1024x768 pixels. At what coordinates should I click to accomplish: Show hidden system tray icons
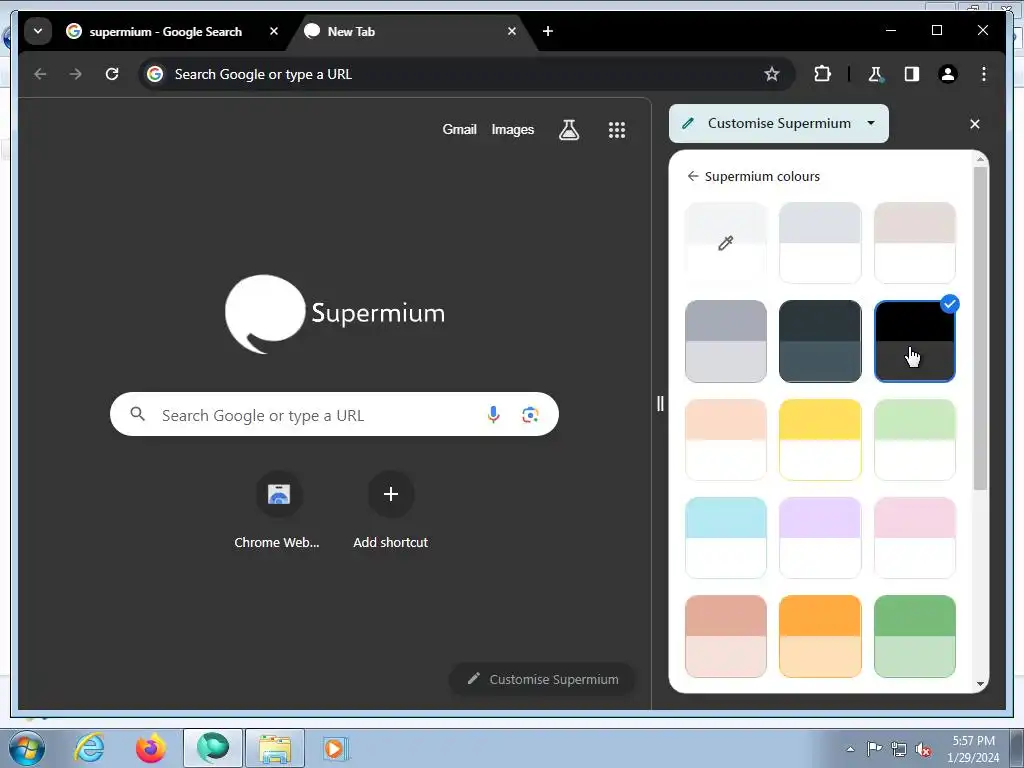[850, 749]
